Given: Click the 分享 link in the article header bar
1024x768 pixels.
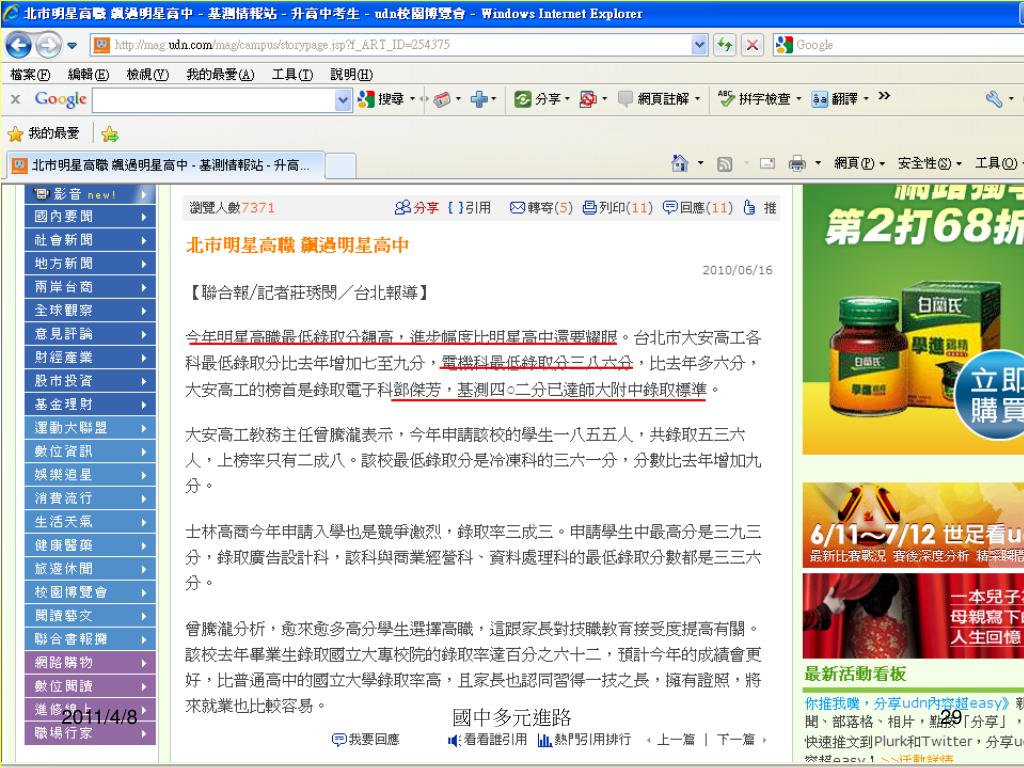Looking at the screenshot, I should [417, 208].
